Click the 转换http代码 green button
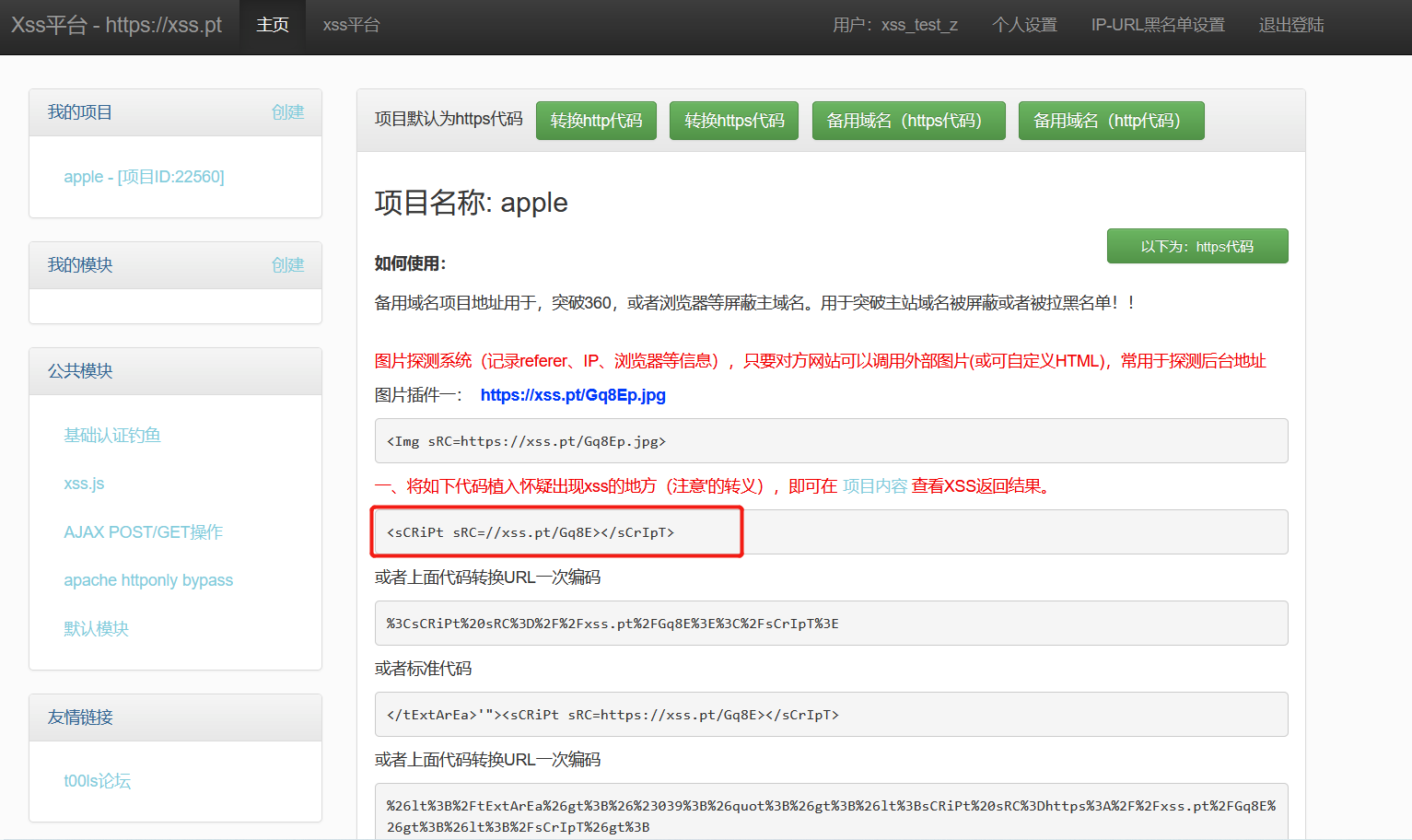The width and height of the screenshot is (1412, 840). [596, 121]
